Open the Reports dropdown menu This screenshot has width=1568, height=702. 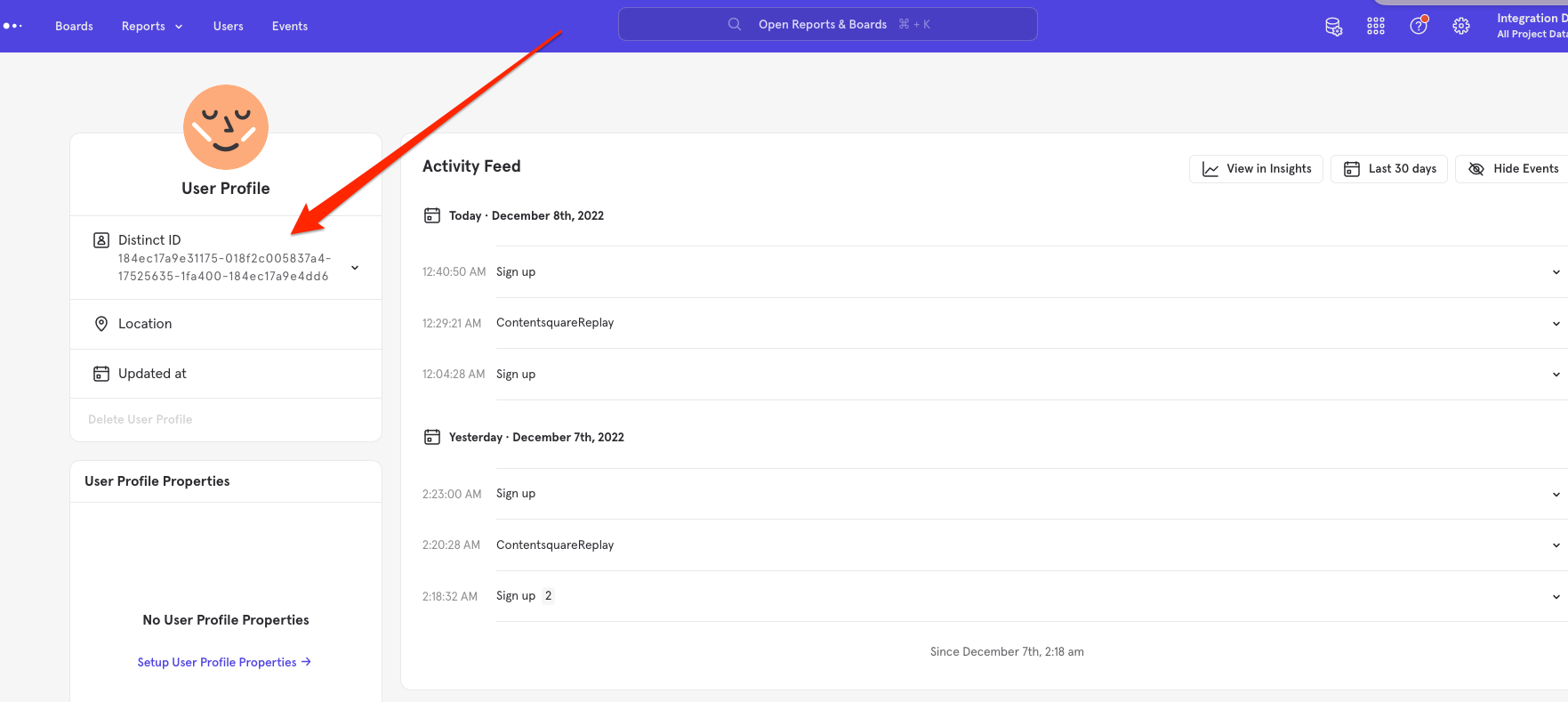pos(152,26)
